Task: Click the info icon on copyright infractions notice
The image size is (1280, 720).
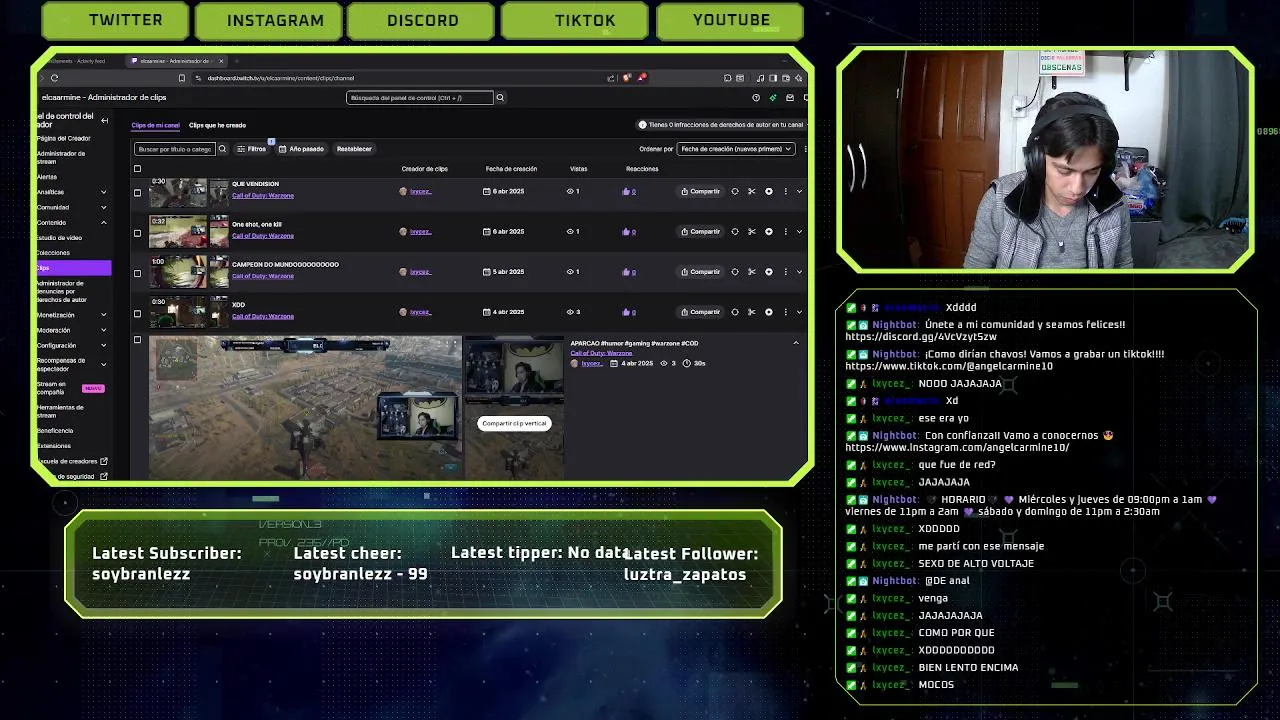Action: (642, 125)
